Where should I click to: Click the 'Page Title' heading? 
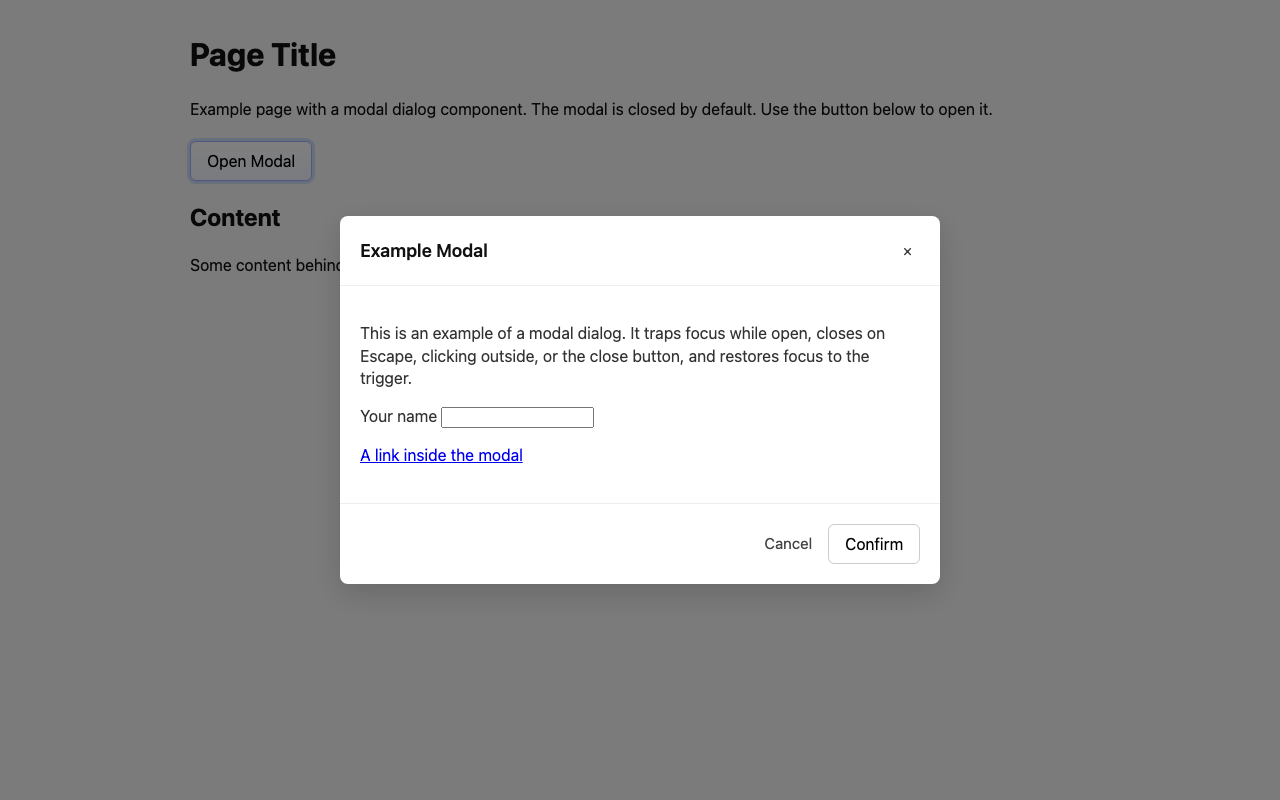pyautogui.click(x=262, y=55)
